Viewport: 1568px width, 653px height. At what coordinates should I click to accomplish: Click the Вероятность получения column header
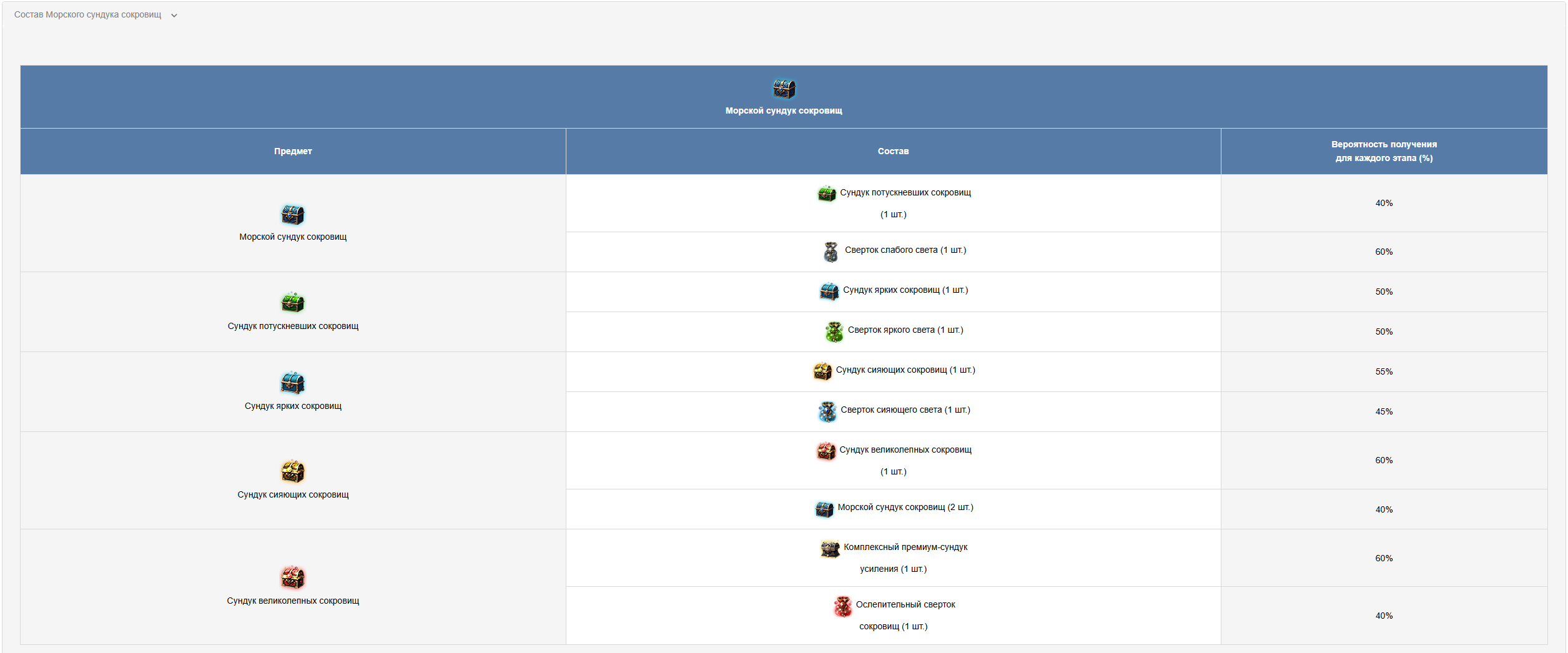tap(1384, 151)
